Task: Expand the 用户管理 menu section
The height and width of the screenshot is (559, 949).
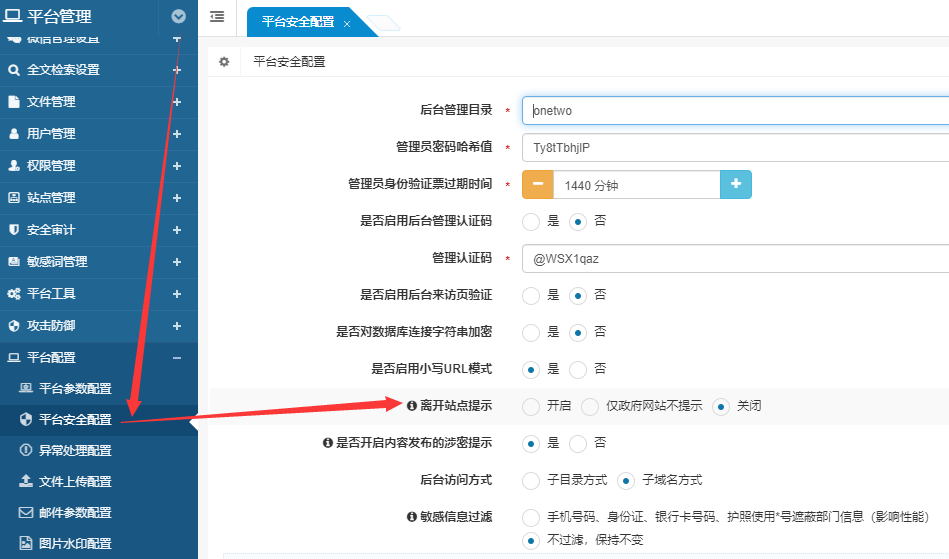Action: click(x=177, y=134)
